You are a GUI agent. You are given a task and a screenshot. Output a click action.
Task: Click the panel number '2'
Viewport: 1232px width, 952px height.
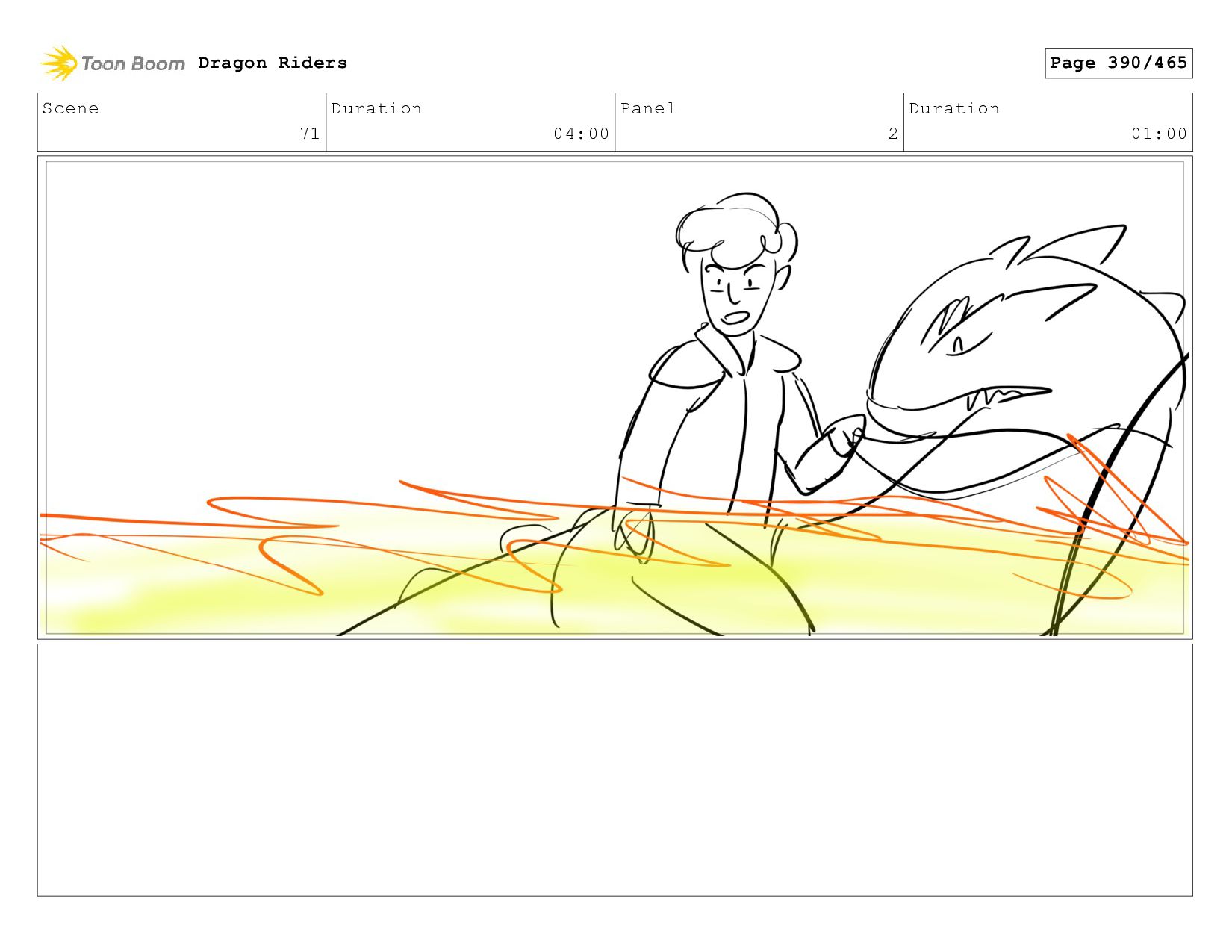tap(893, 134)
